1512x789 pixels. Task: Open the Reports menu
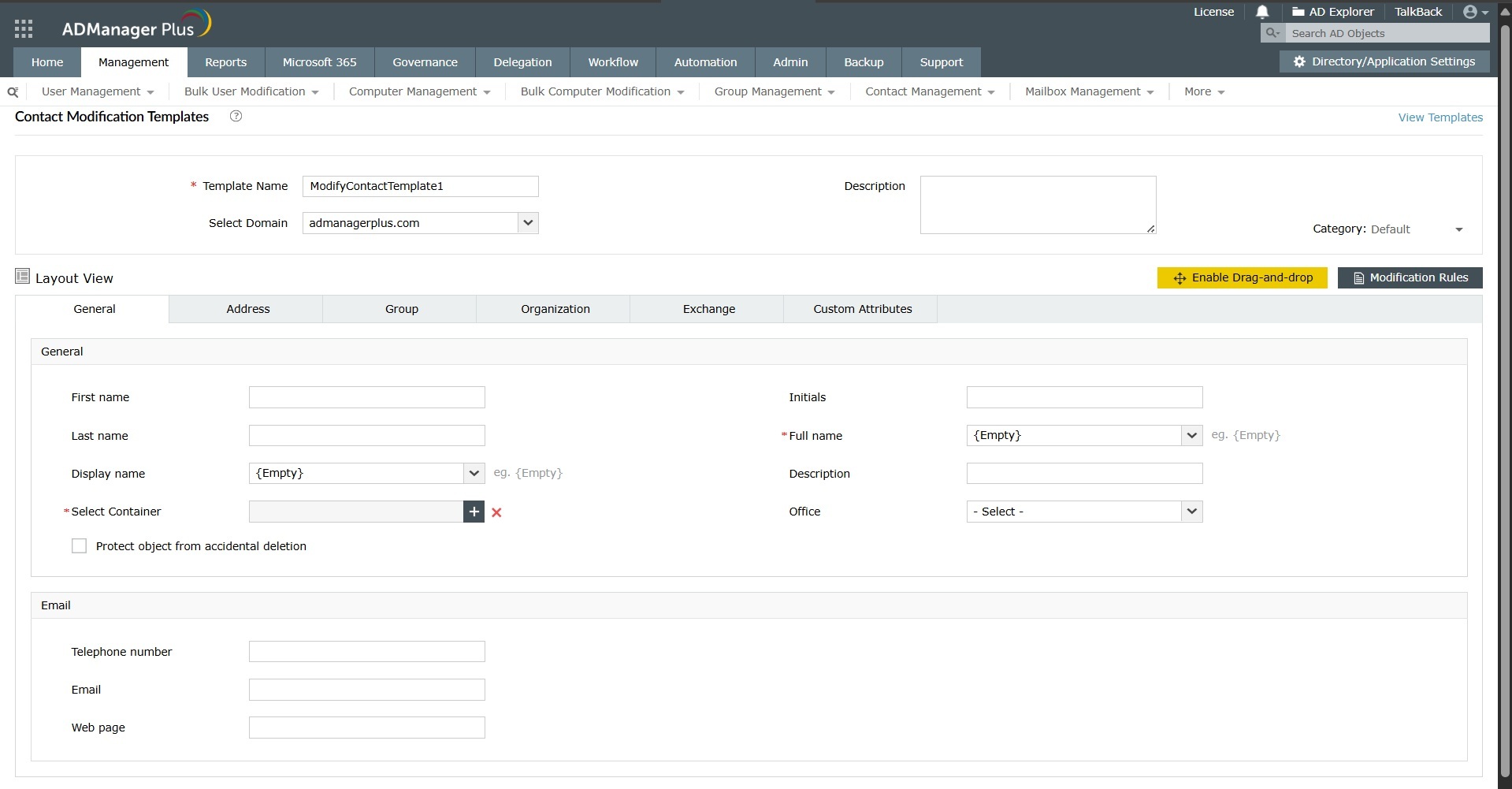225,61
